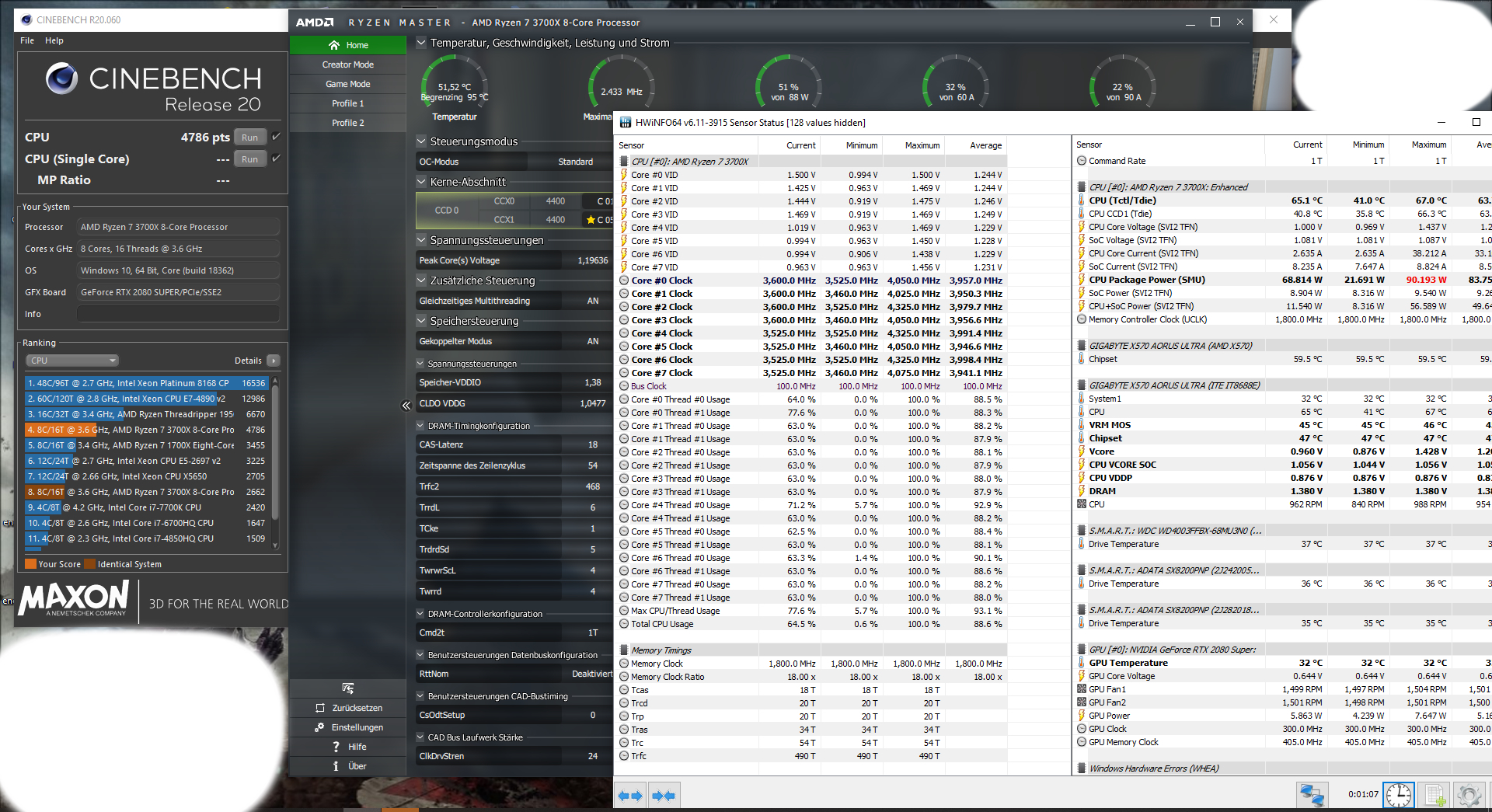
Task: Collapse the Steuerungsmodus section
Action: point(421,141)
